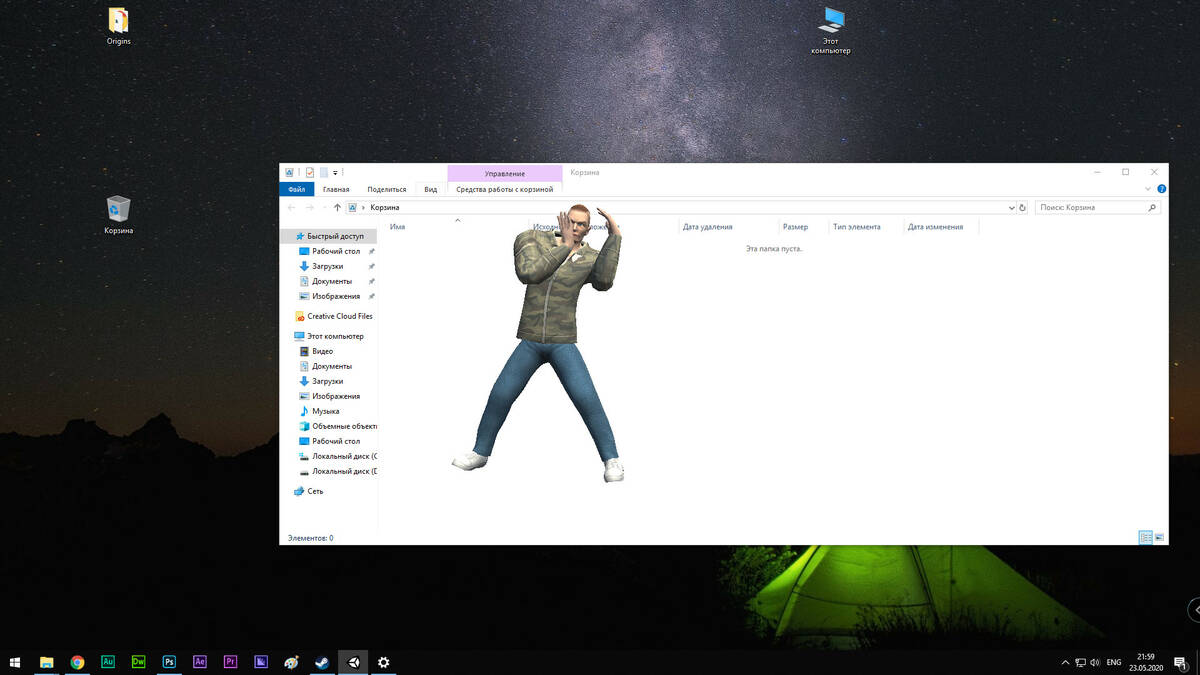Open the Windows Start menu
This screenshot has height=675, width=1200.
[15, 662]
